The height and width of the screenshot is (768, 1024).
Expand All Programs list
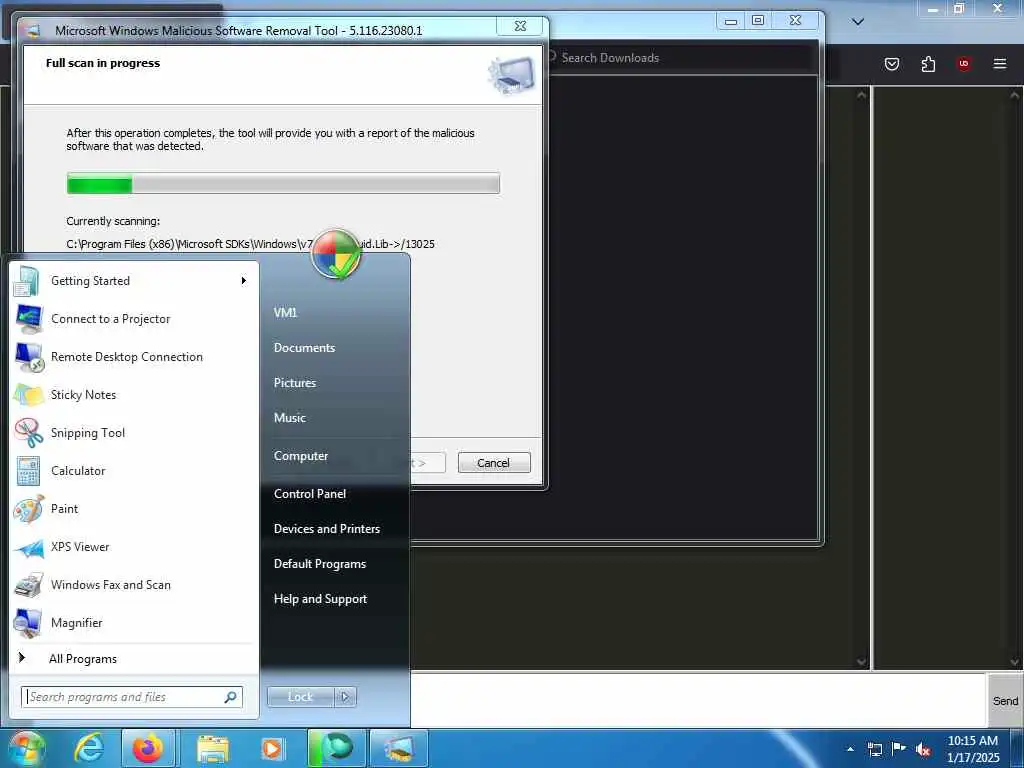click(134, 658)
